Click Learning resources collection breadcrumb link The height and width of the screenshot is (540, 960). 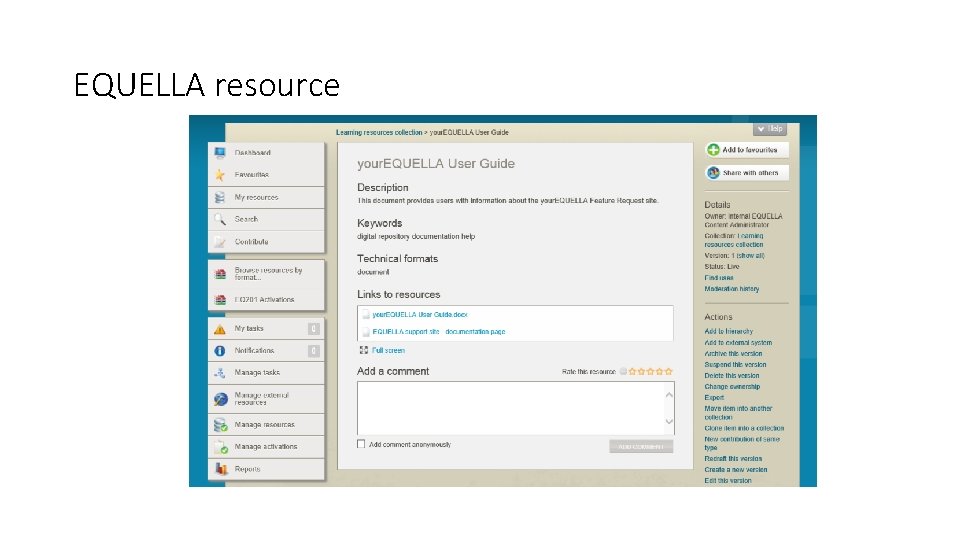pos(379,132)
